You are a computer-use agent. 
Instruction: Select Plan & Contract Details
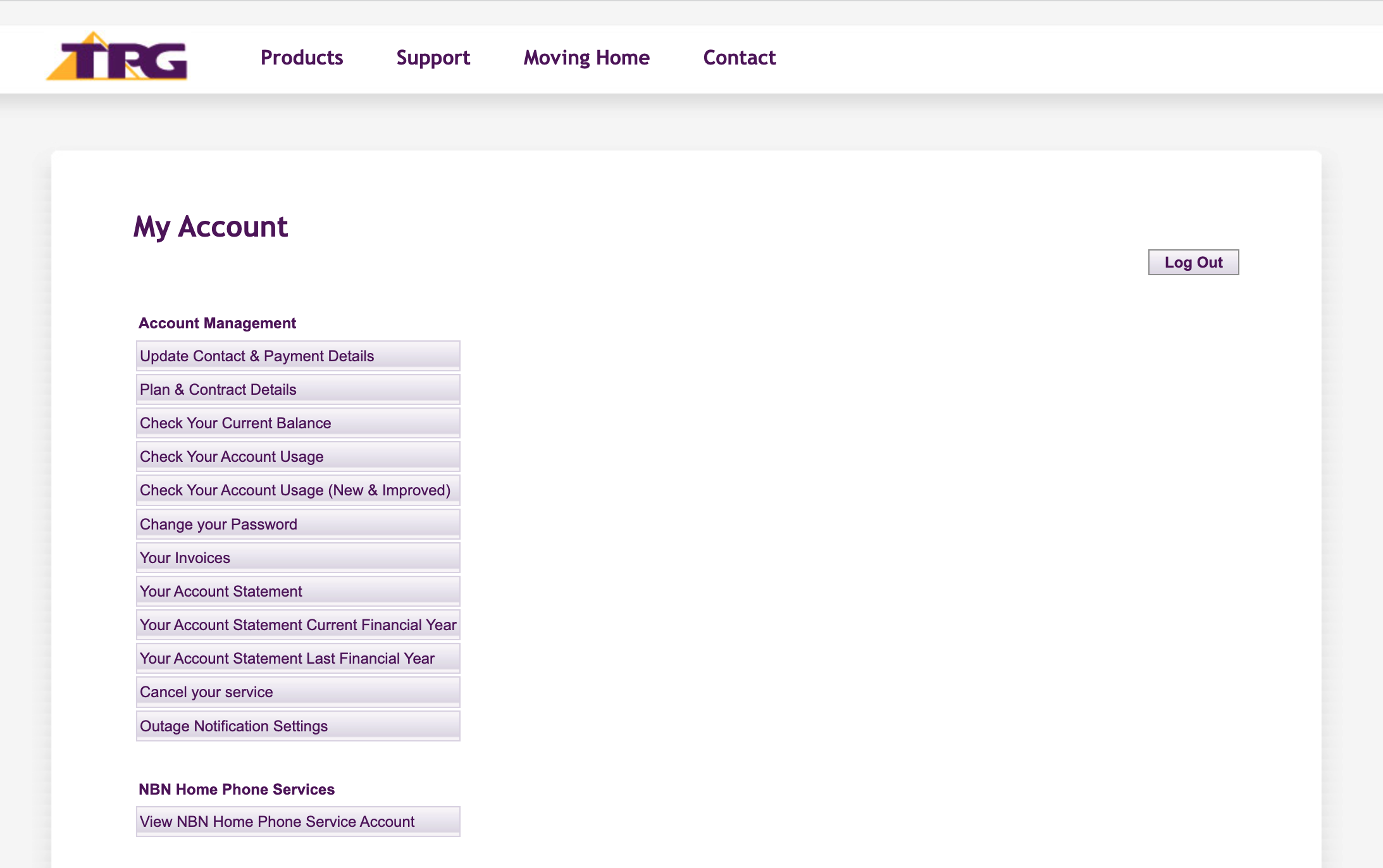tap(297, 389)
